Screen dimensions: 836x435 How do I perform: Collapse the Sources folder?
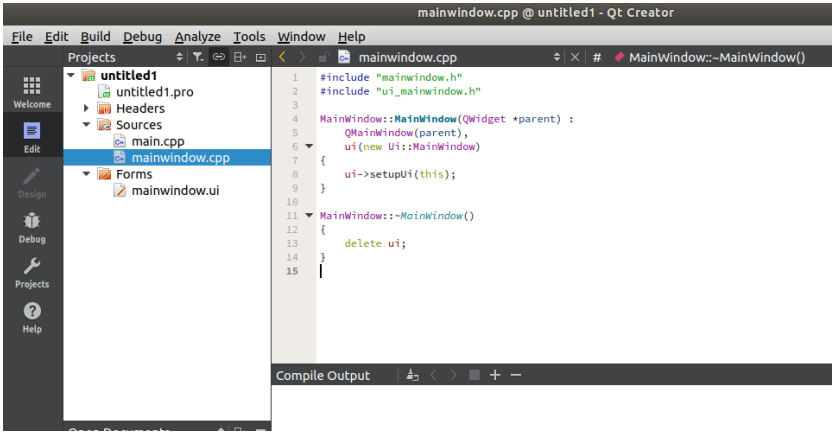[x=86, y=125]
